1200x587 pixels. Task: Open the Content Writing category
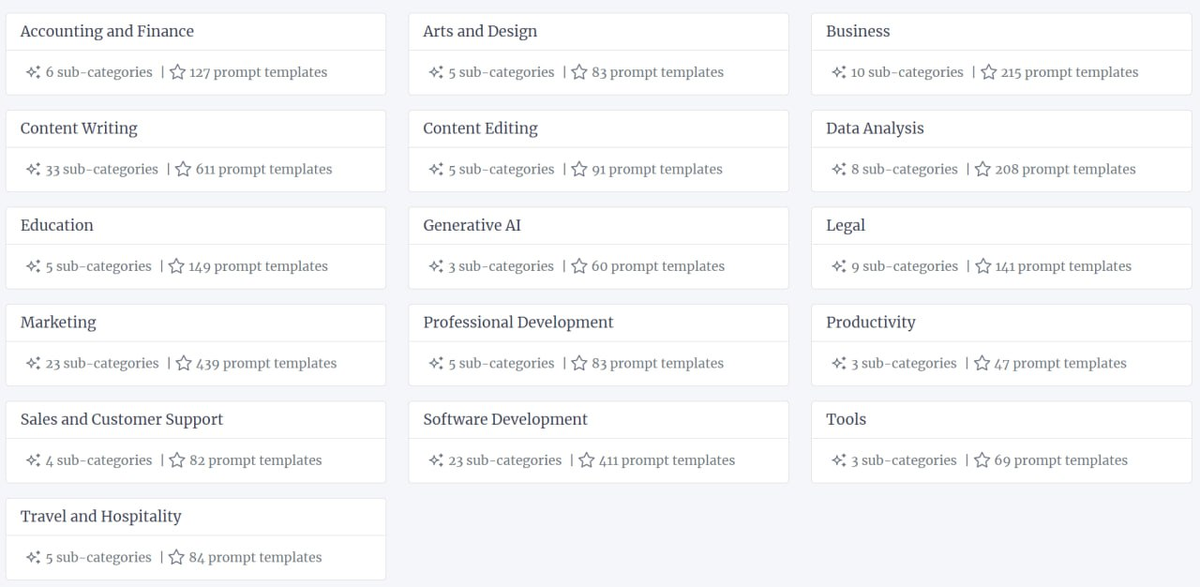(79, 128)
